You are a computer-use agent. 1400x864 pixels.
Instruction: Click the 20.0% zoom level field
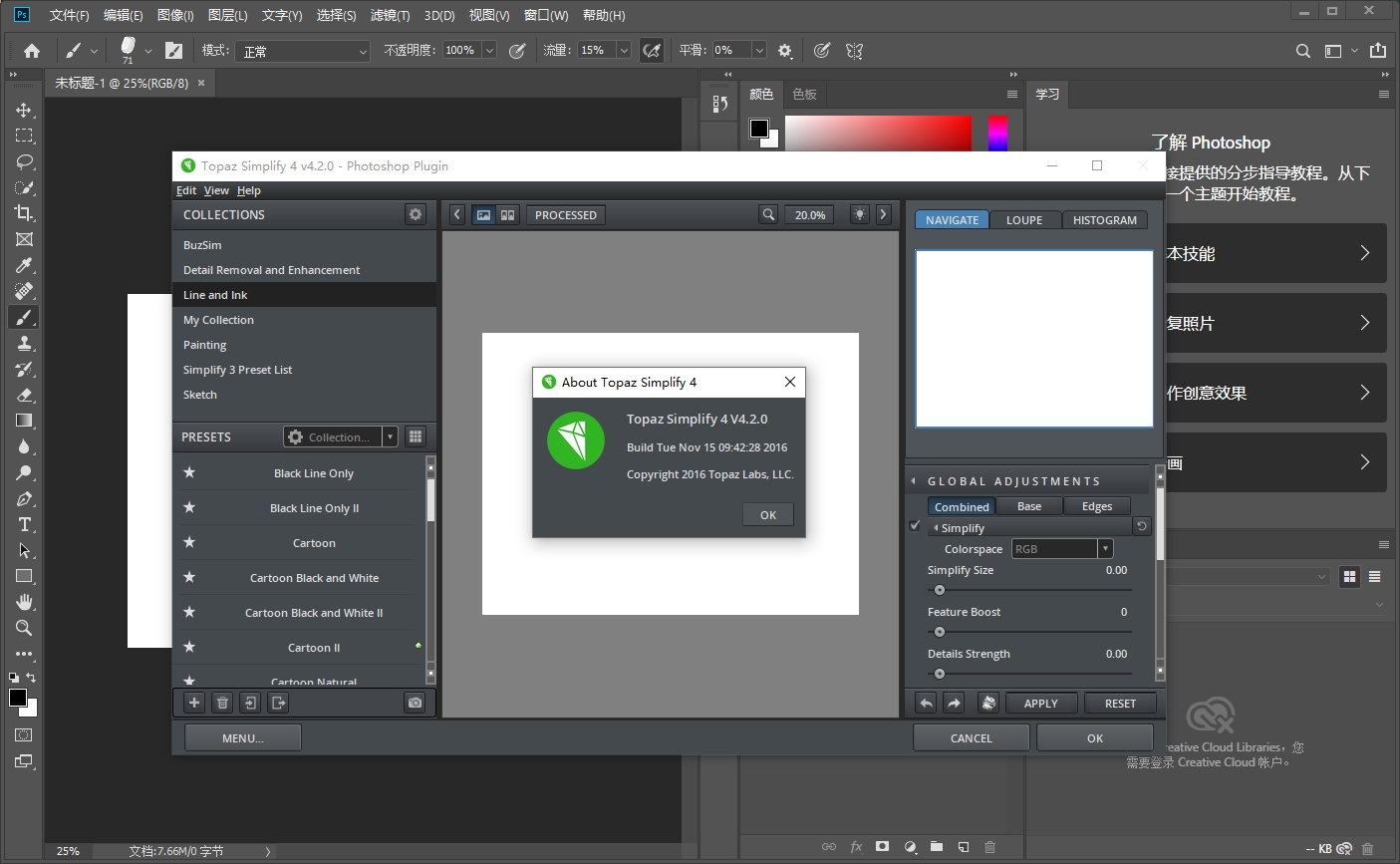coord(810,214)
